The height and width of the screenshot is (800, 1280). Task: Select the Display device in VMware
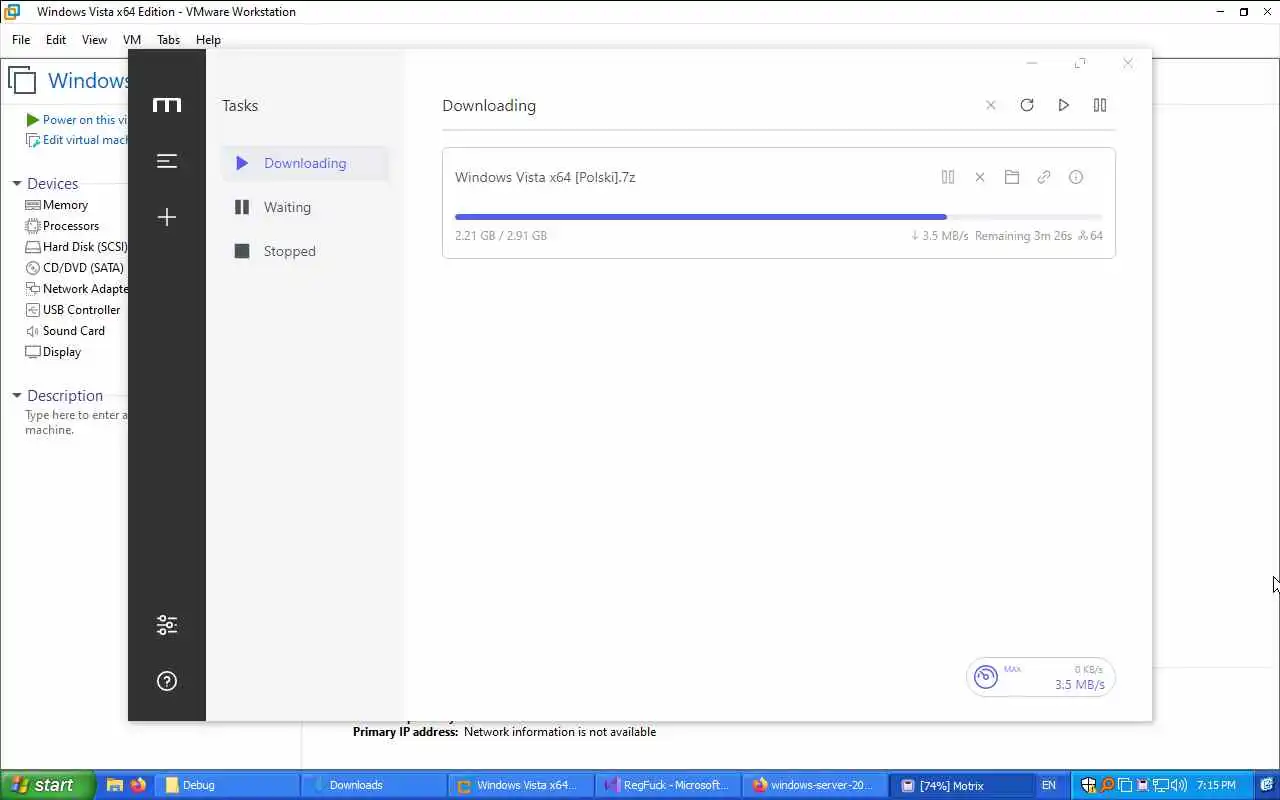pos(53,352)
